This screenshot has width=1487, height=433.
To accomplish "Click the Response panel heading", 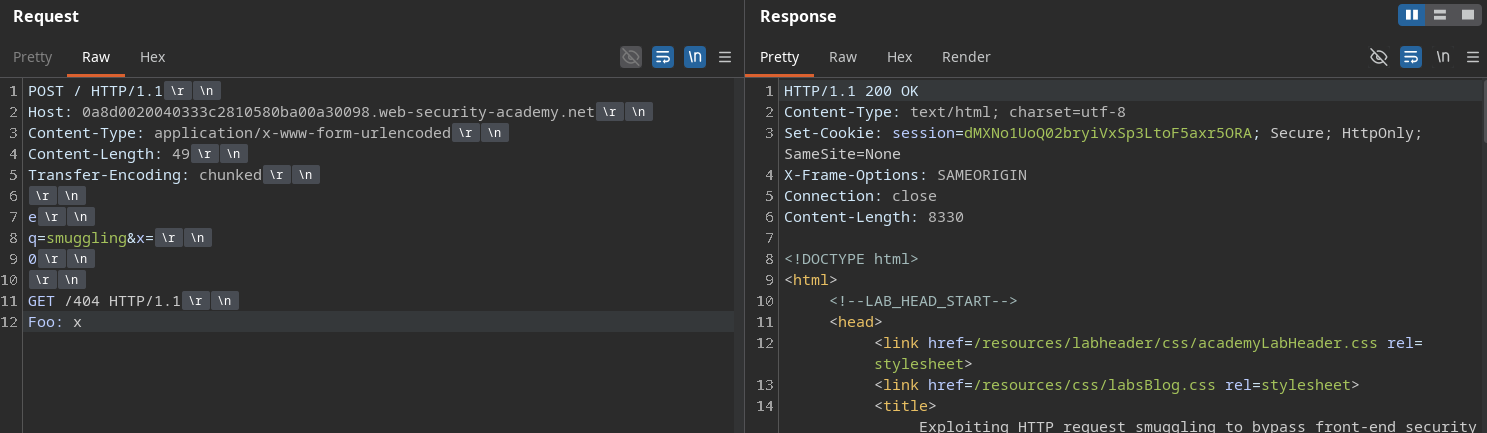I will [798, 16].
